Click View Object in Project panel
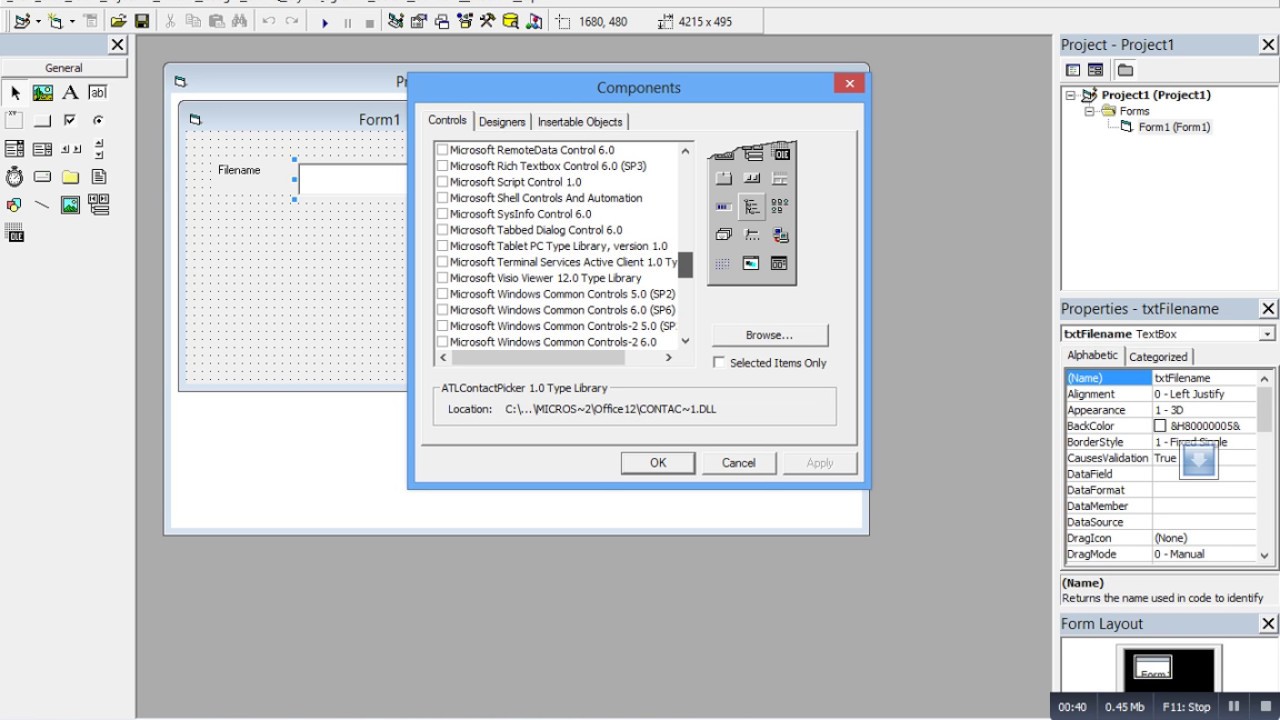 tap(1096, 70)
